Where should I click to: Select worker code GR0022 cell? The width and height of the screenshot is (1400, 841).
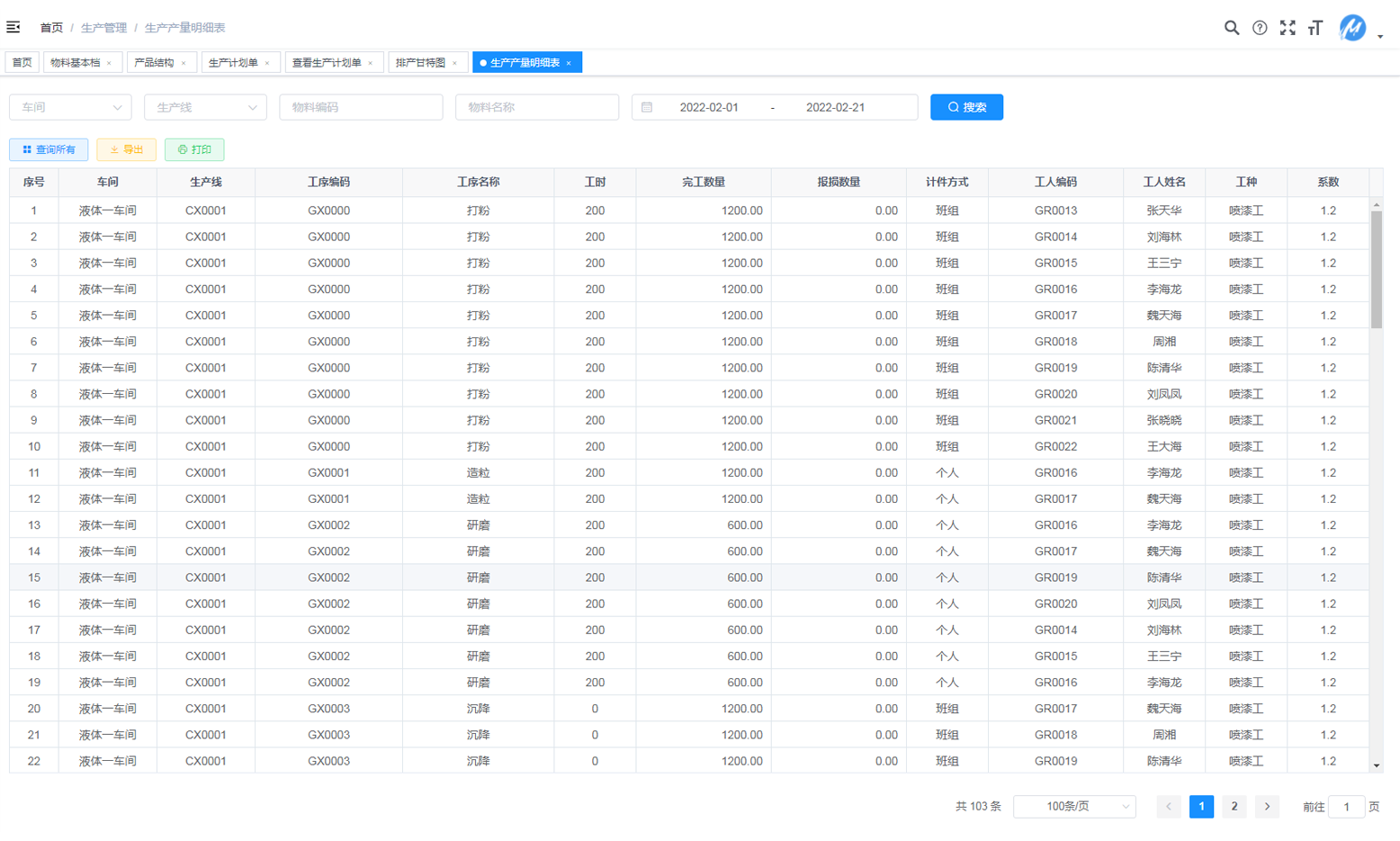coord(1055,446)
